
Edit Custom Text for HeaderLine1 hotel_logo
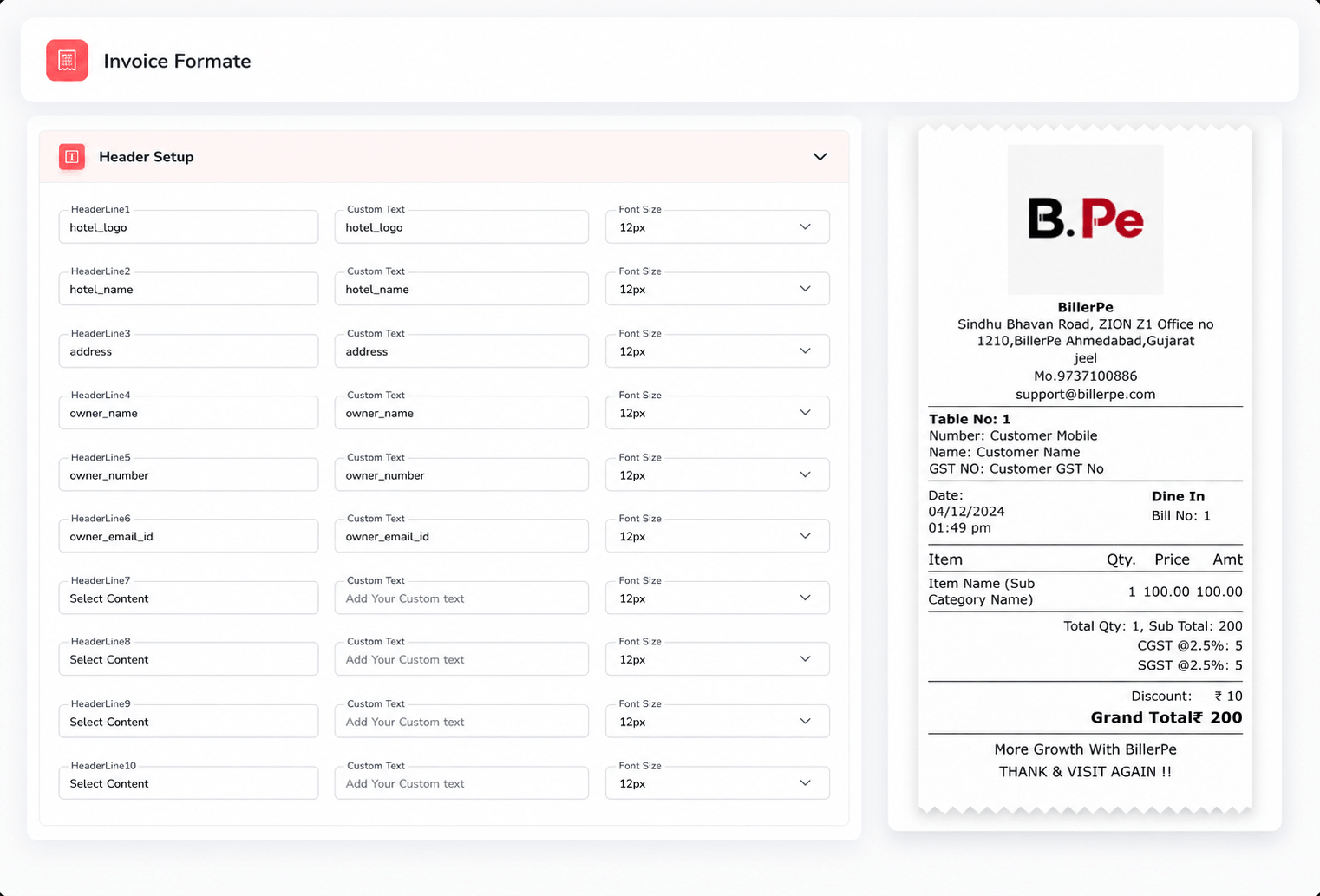[461, 227]
